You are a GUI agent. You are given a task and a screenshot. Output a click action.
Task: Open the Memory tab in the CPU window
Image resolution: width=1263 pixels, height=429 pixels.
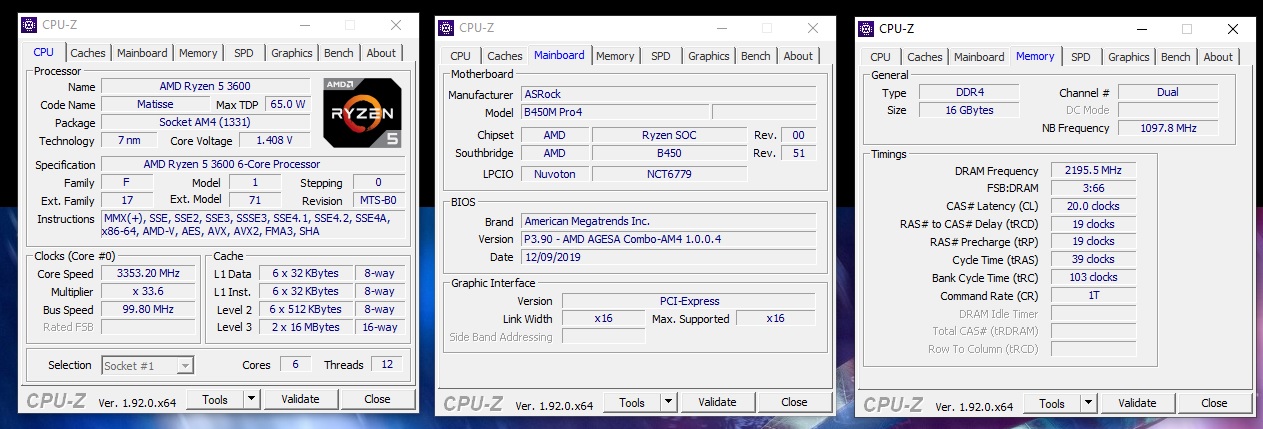tap(198, 53)
